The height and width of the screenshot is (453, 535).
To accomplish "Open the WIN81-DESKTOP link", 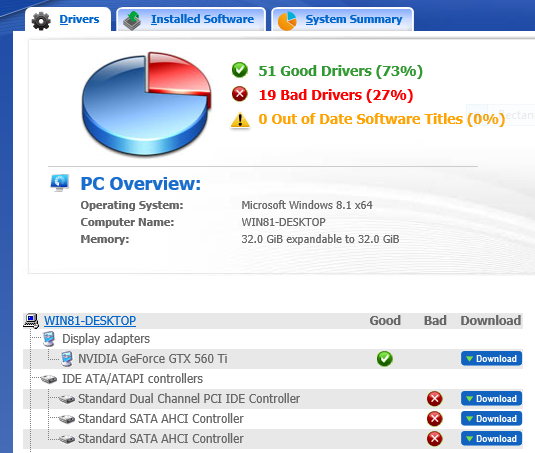I will [x=90, y=321].
